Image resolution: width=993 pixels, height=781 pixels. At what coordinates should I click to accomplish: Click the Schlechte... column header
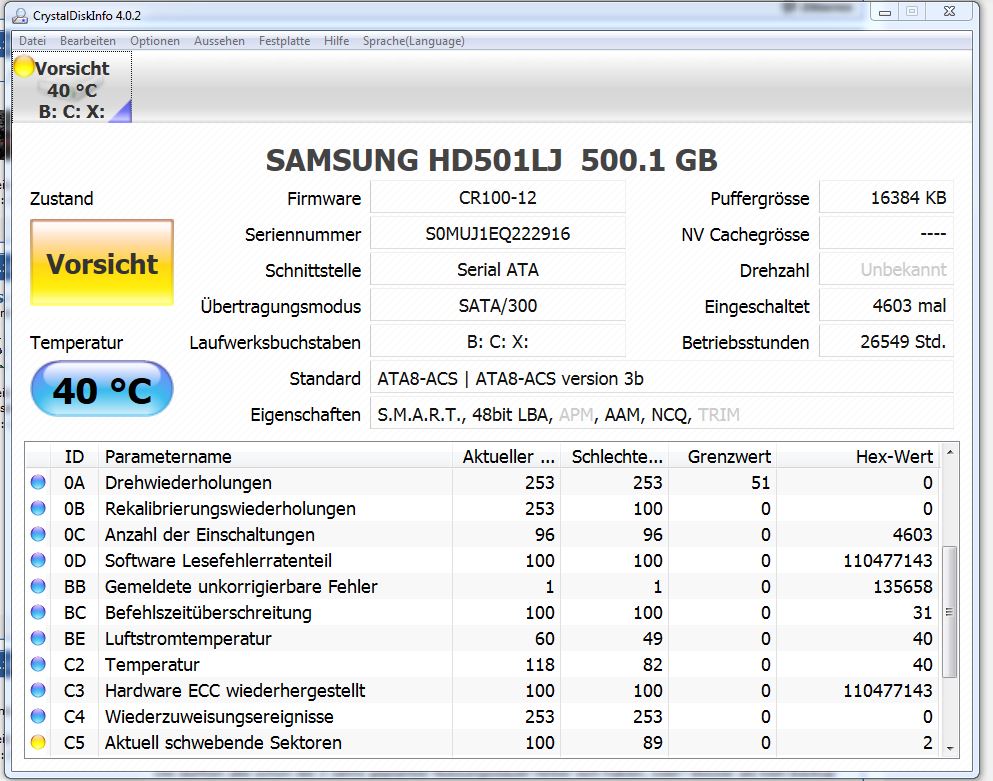coord(614,456)
